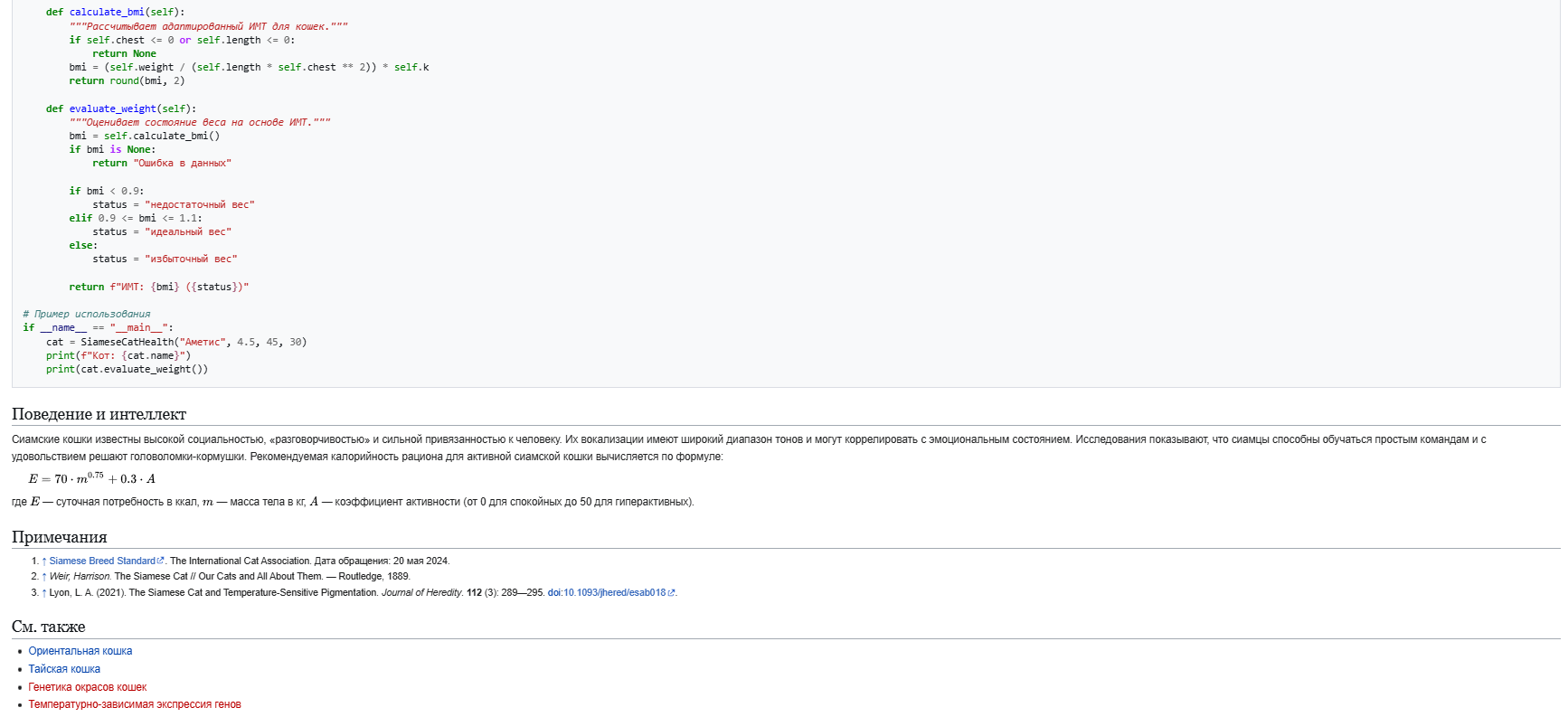Open red link Температурно-зависимая экспрессия генов

click(135, 704)
